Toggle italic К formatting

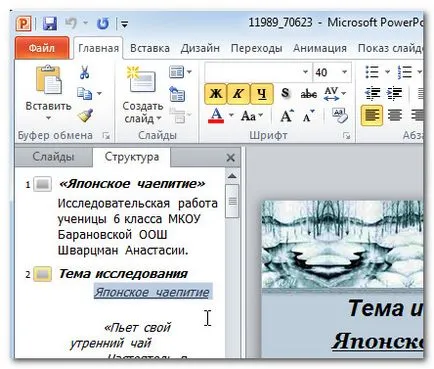[x=238, y=94]
